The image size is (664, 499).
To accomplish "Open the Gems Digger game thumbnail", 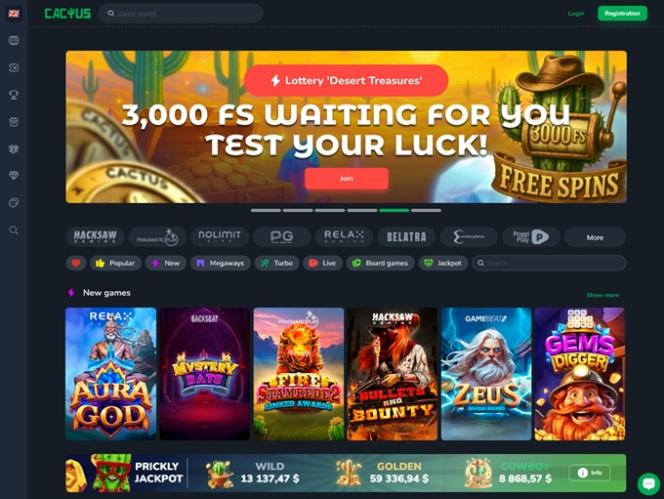I will pyautogui.click(x=579, y=374).
